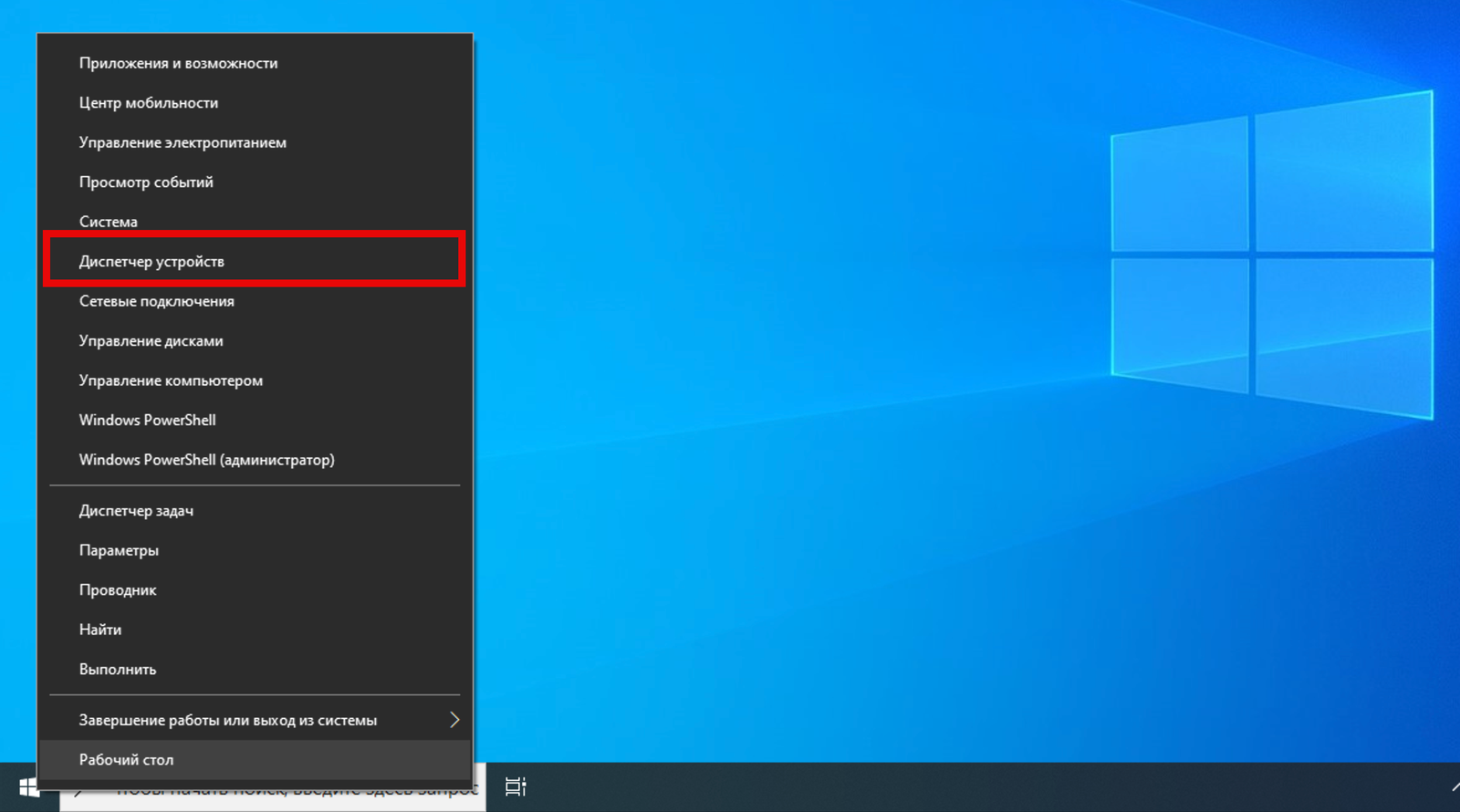The height and width of the screenshot is (812, 1460).
Task: Launch Проводник file explorer
Action: (255, 590)
